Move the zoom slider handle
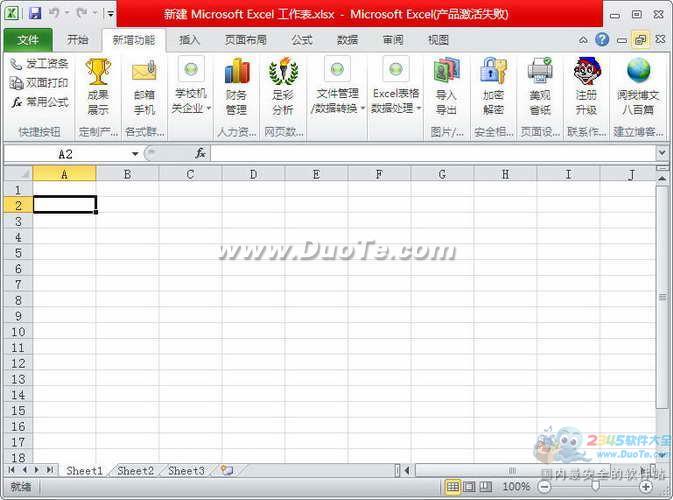The width and height of the screenshot is (673, 500). tap(595, 486)
